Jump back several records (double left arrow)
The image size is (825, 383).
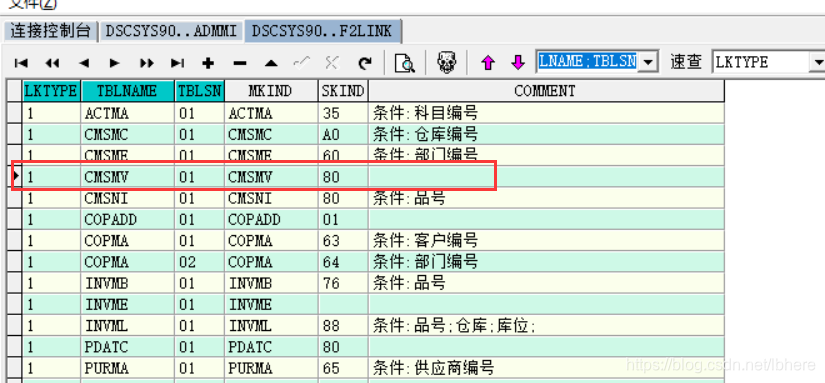tap(52, 63)
